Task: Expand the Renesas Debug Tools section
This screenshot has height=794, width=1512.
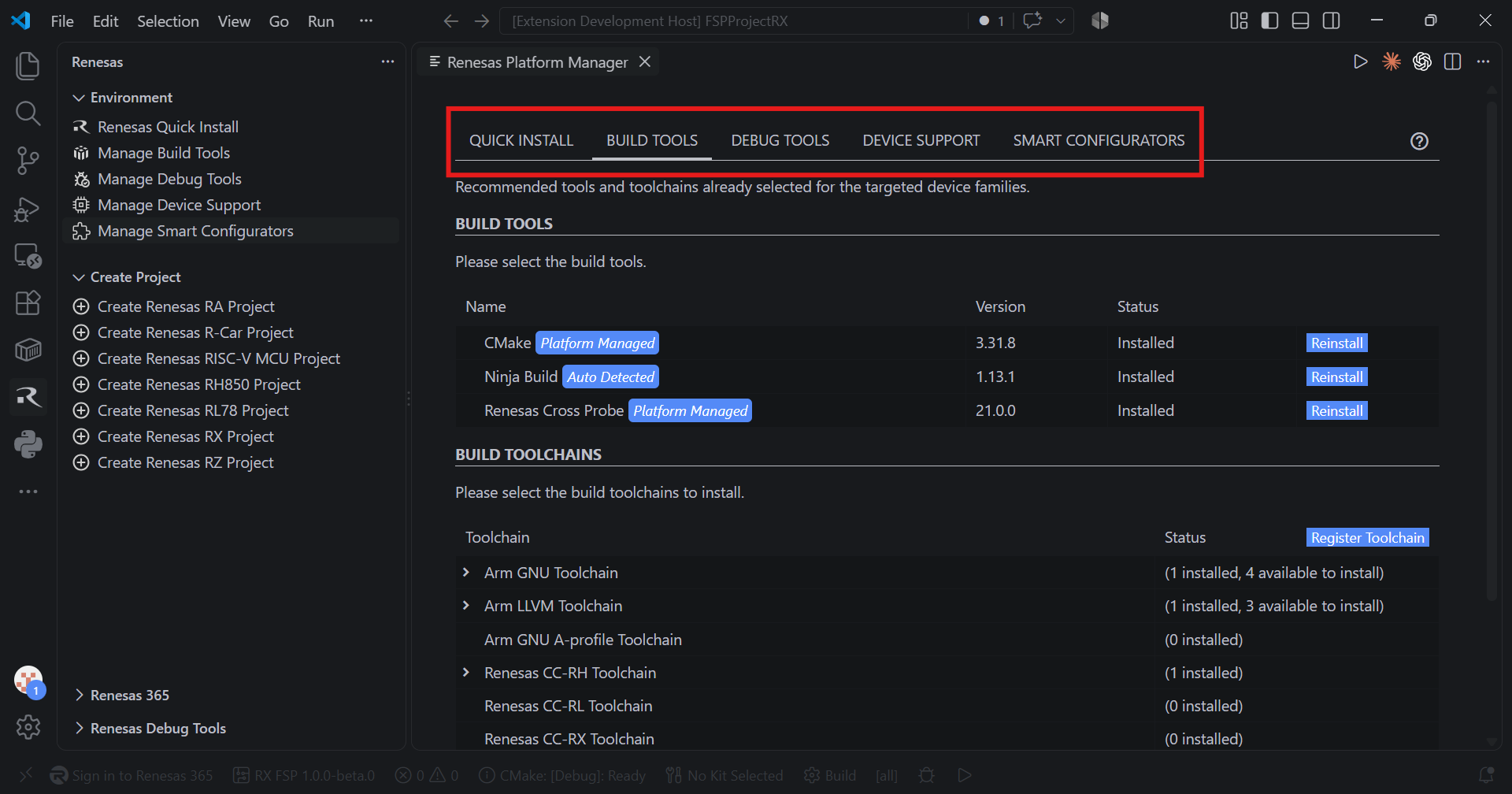Action: coord(79,728)
